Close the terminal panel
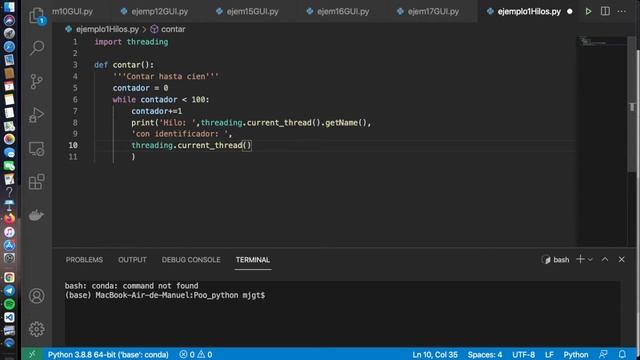This screenshot has width=640, height=360. pyautogui.click(x=622, y=259)
